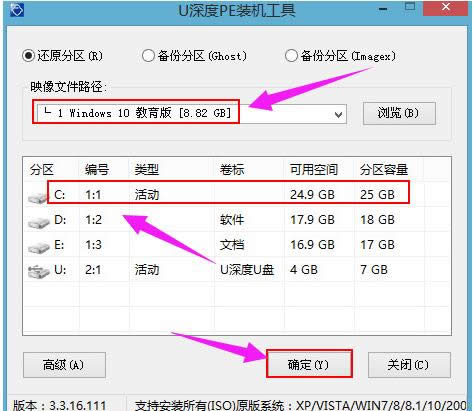Click the U深度 app icon in title bar
The height and width of the screenshot is (411, 473).
point(17,10)
